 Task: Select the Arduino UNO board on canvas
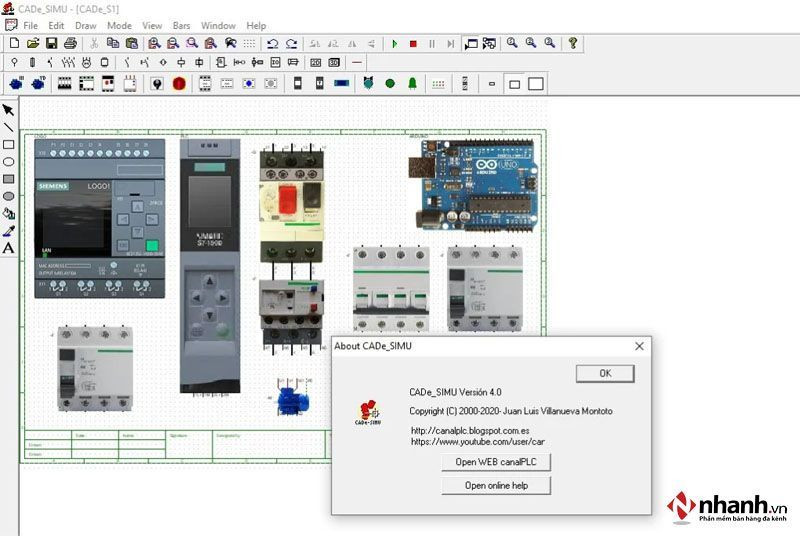473,185
